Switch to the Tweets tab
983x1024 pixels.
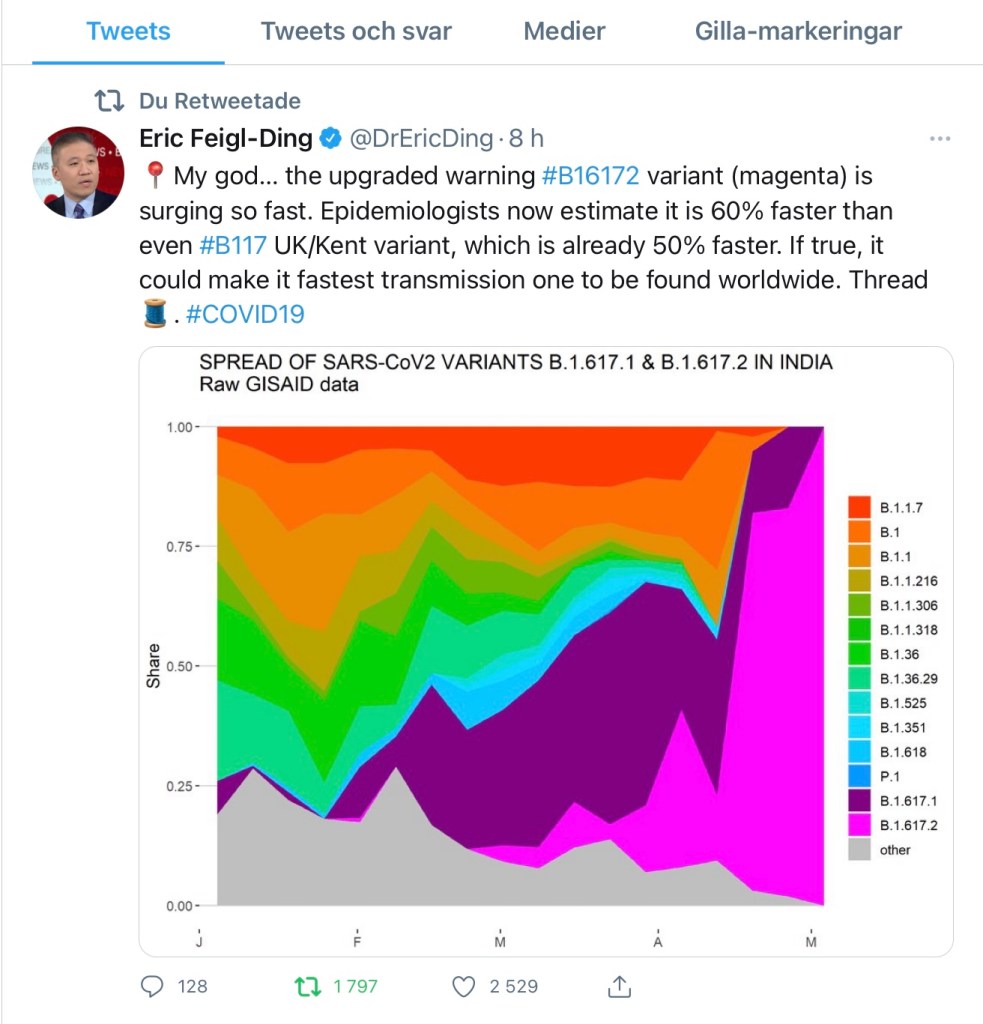coord(127,31)
